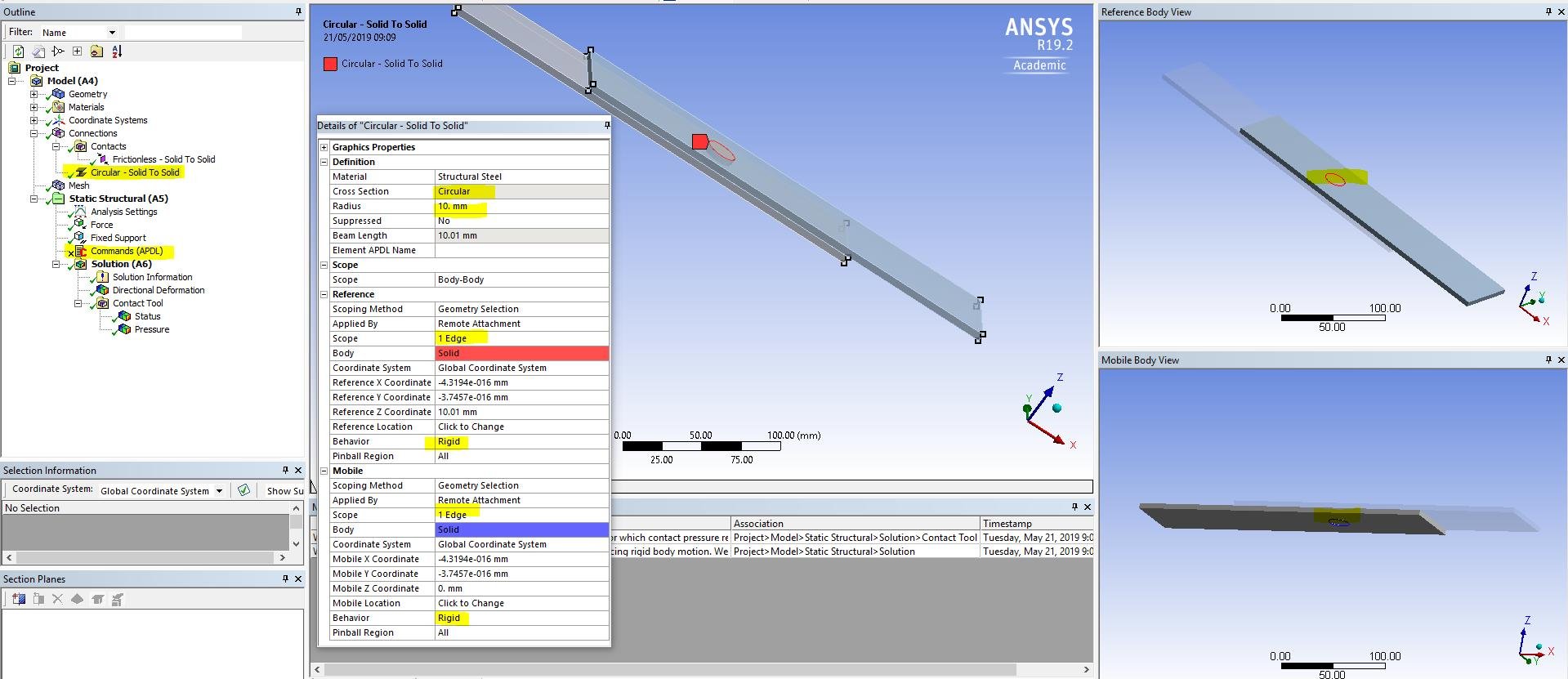
Task: Click the Timestamp column header in Messages
Action: [x=1036, y=524]
